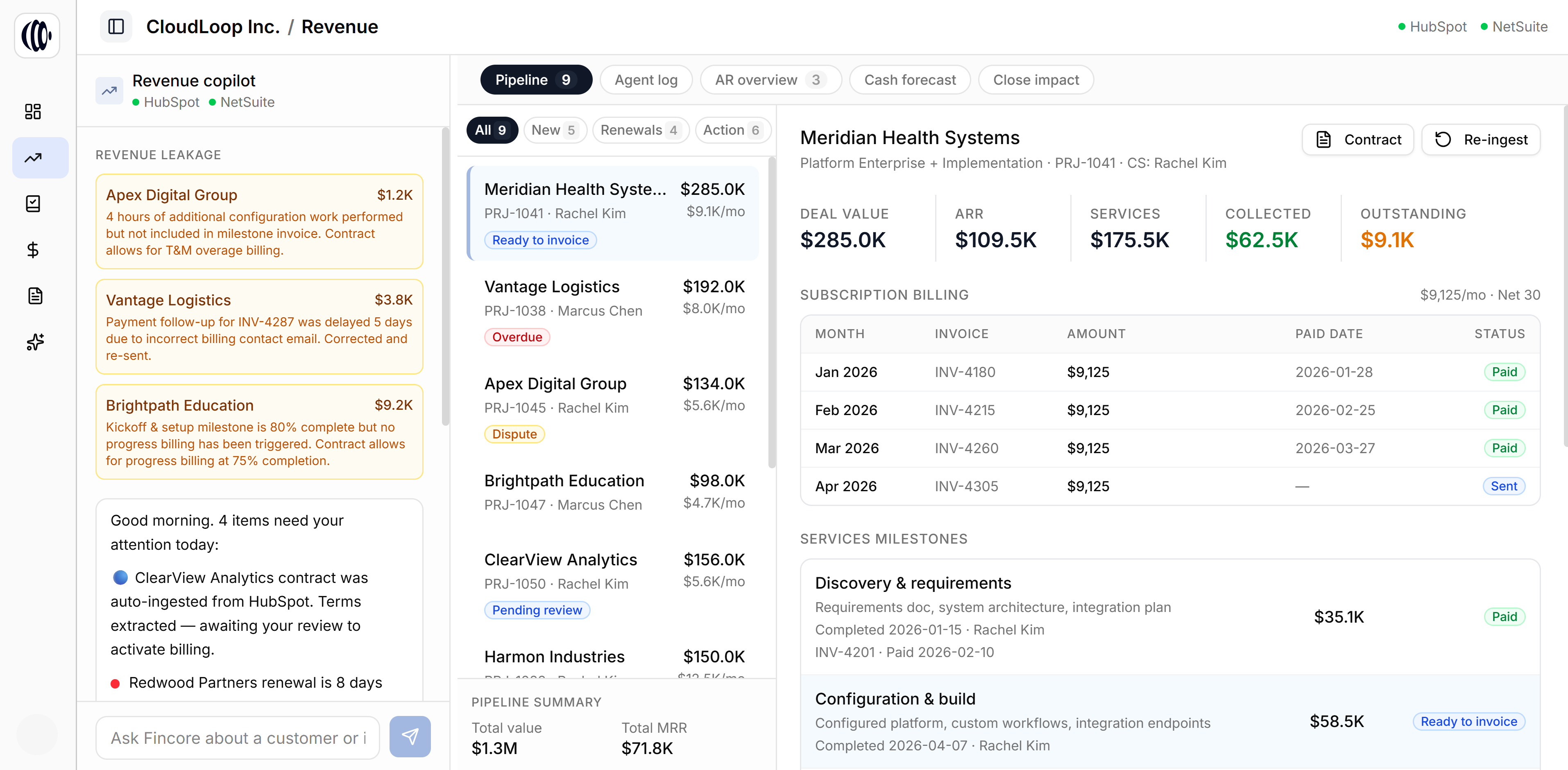1568x770 pixels.
Task: Click invoice INV-4305 in billing table
Action: [x=967, y=486]
